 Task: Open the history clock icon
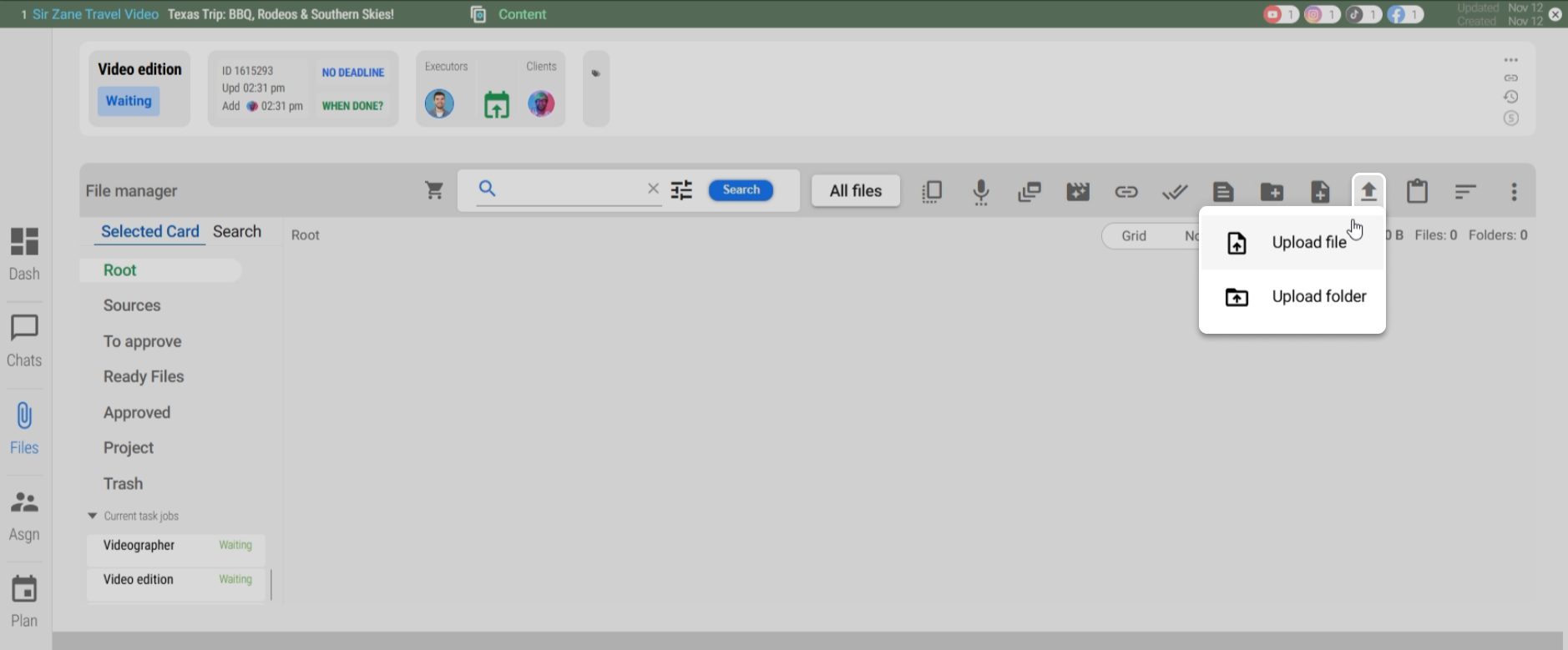pyautogui.click(x=1510, y=97)
